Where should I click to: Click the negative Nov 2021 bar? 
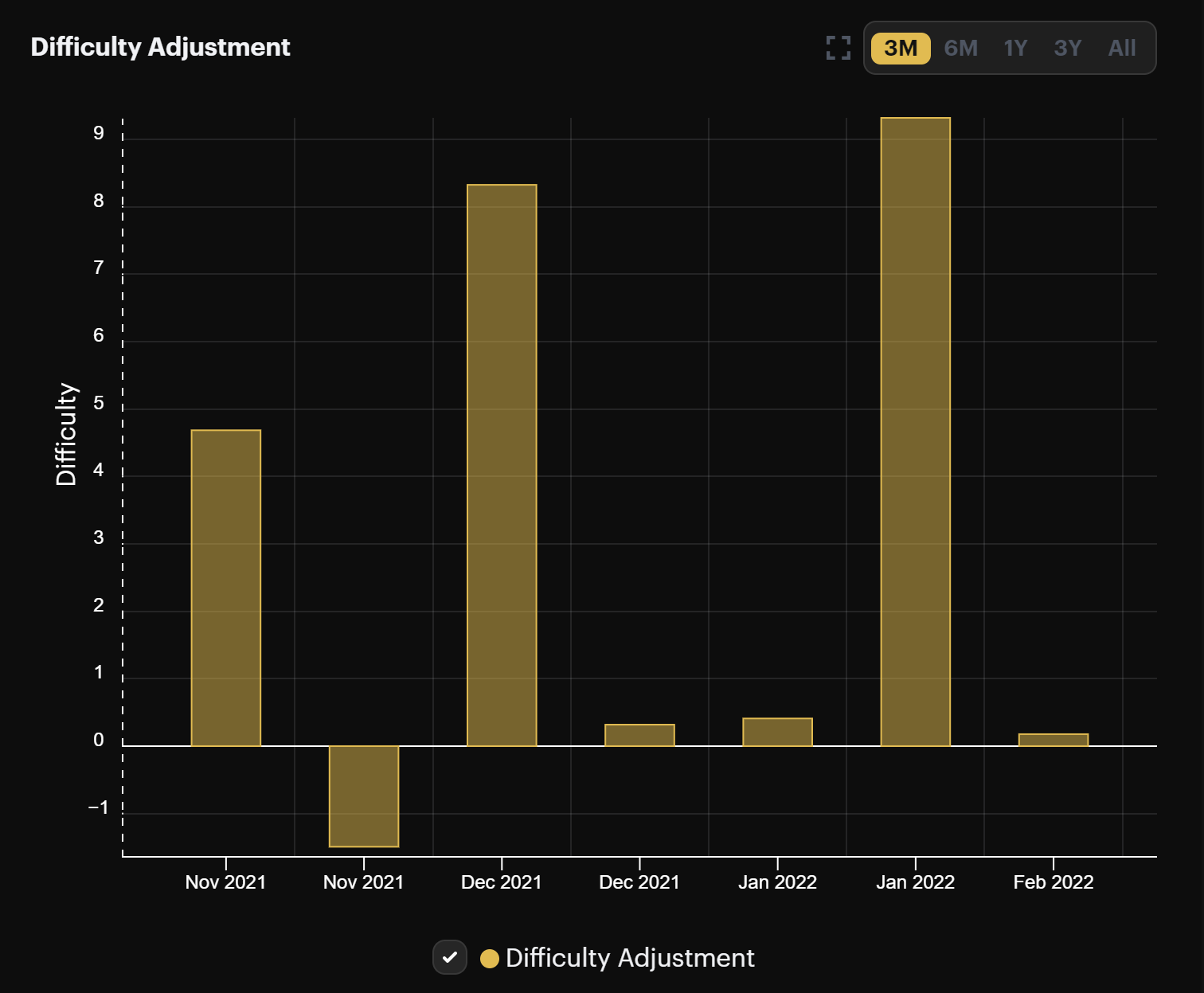(363, 796)
